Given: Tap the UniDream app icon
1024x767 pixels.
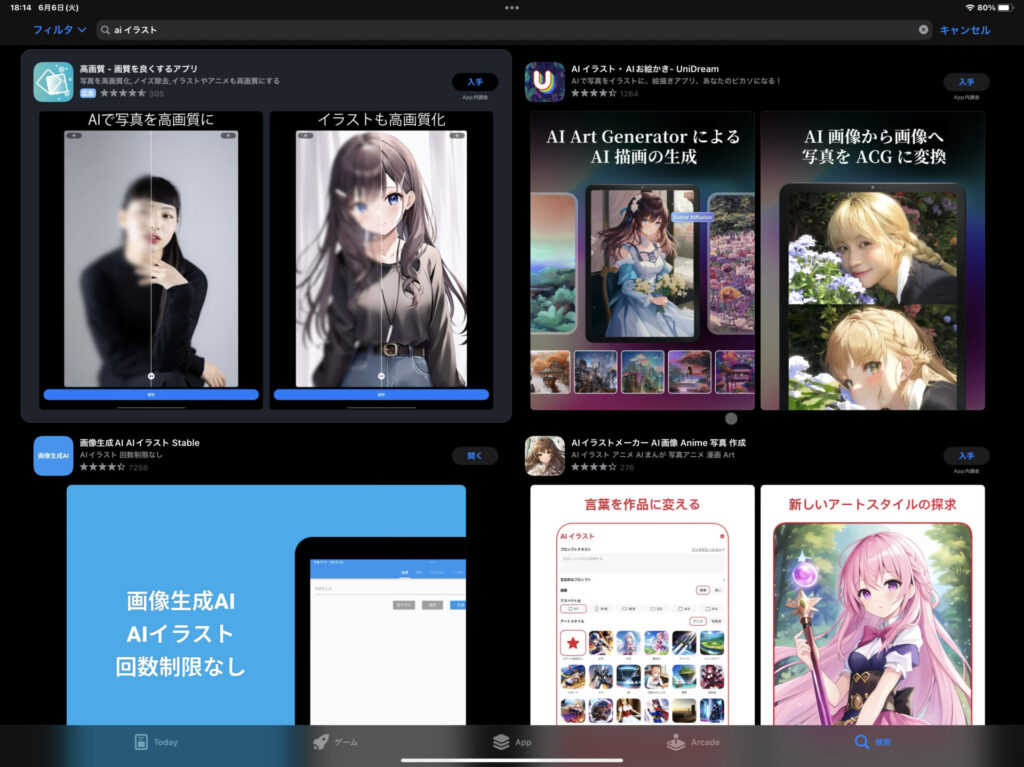Looking at the screenshot, I should 544,82.
